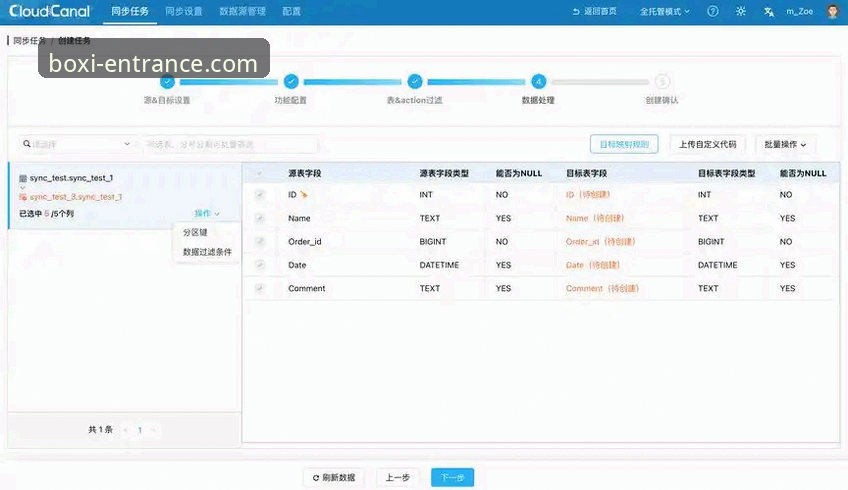Click the 同步任务 breadcrumb link
Image resolution: width=848 pixels, height=490 pixels.
click(x=30, y=41)
